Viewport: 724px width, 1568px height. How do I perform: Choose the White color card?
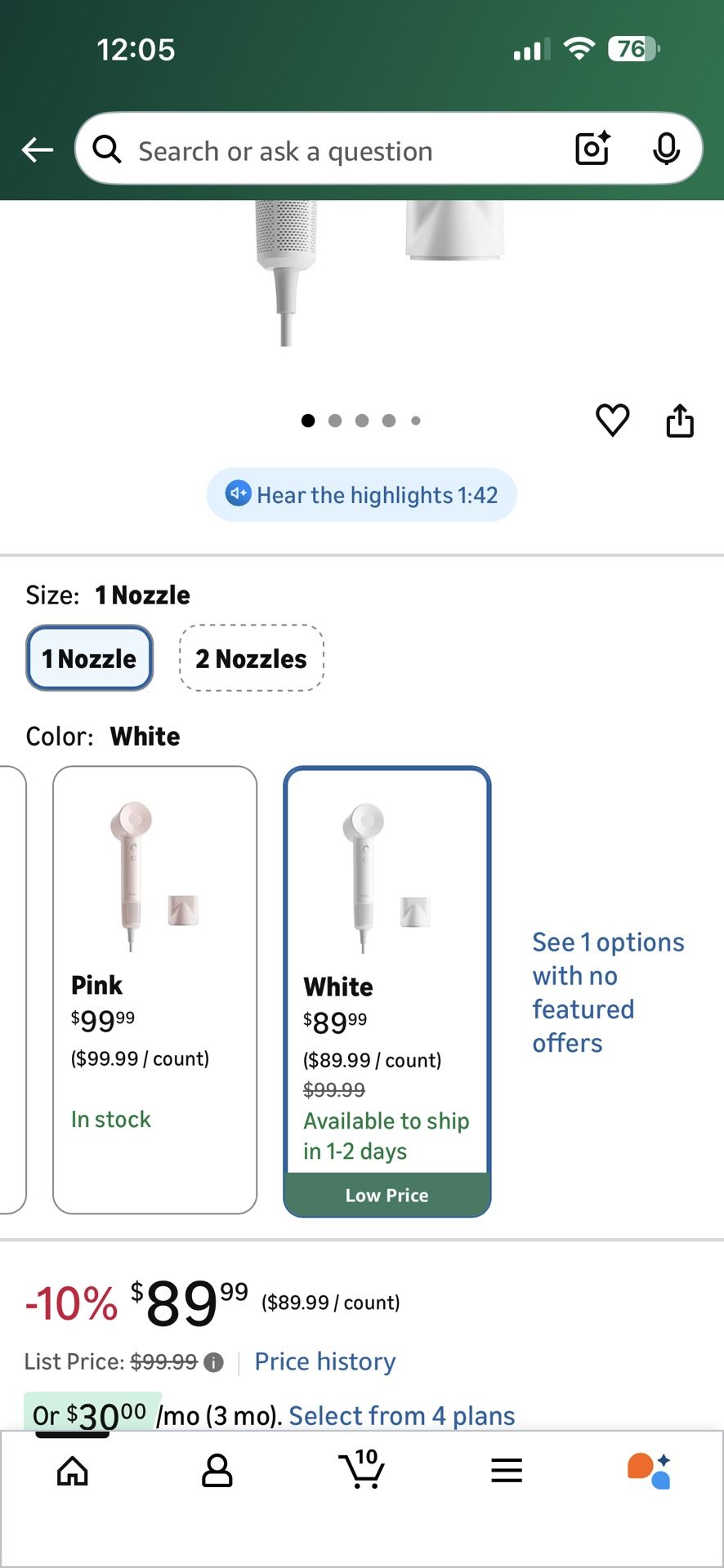coord(387,989)
